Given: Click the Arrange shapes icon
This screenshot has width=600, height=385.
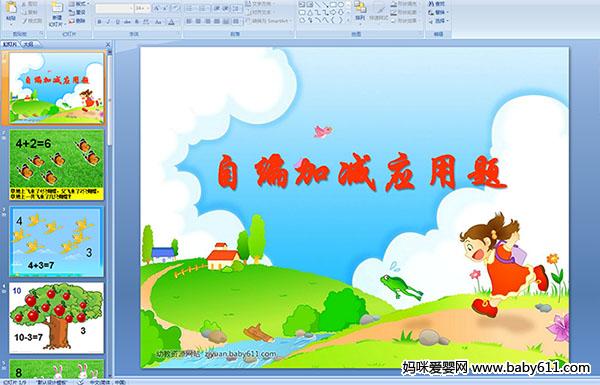Looking at the screenshot, I should [360, 11].
